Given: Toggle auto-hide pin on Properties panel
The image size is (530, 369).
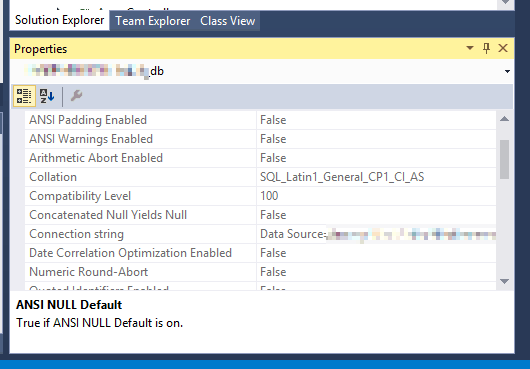Looking at the screenshot, I should [x=486, y=48].
